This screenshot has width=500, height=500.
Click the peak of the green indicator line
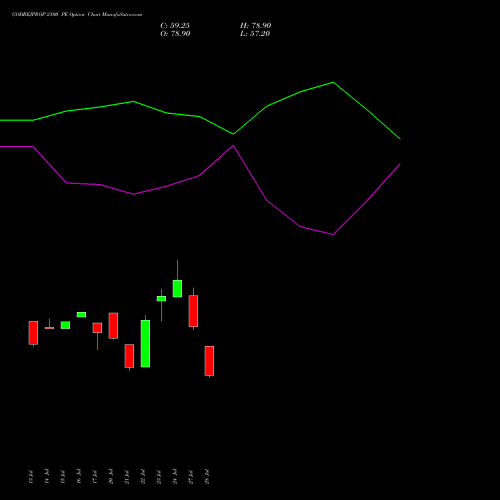(x=333, y=82)
